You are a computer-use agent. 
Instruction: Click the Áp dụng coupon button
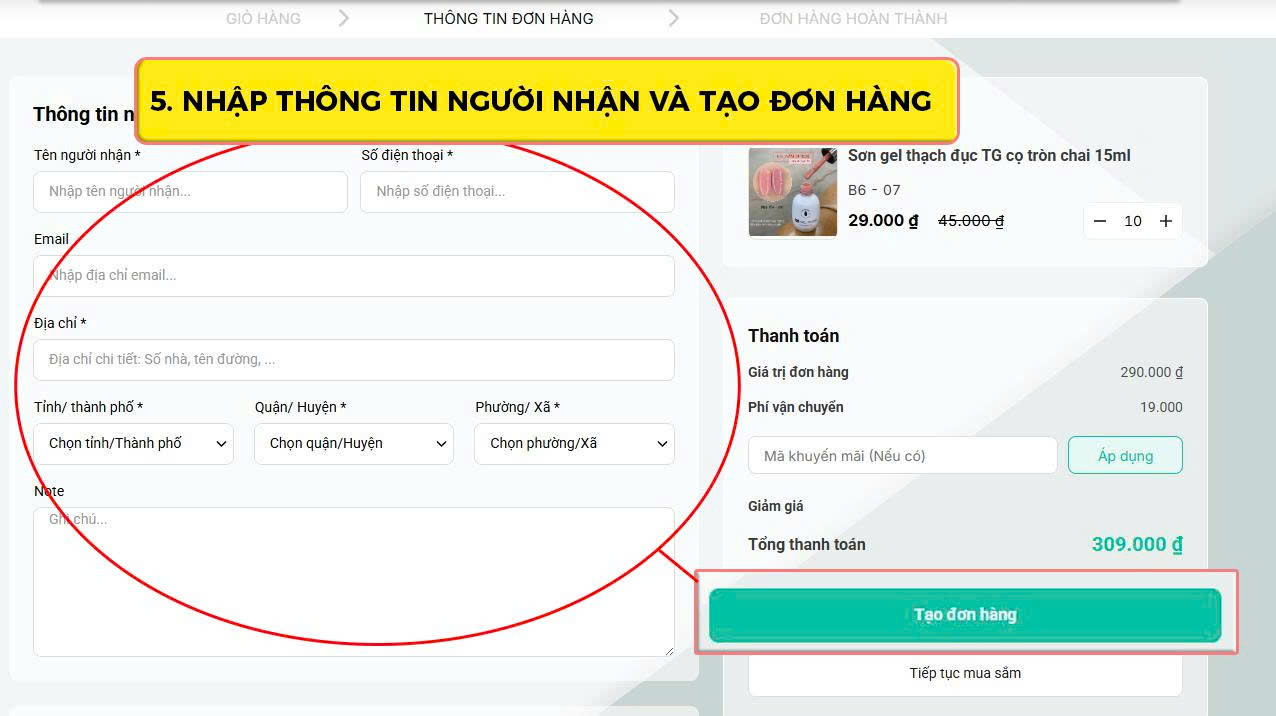(1125, 456)
